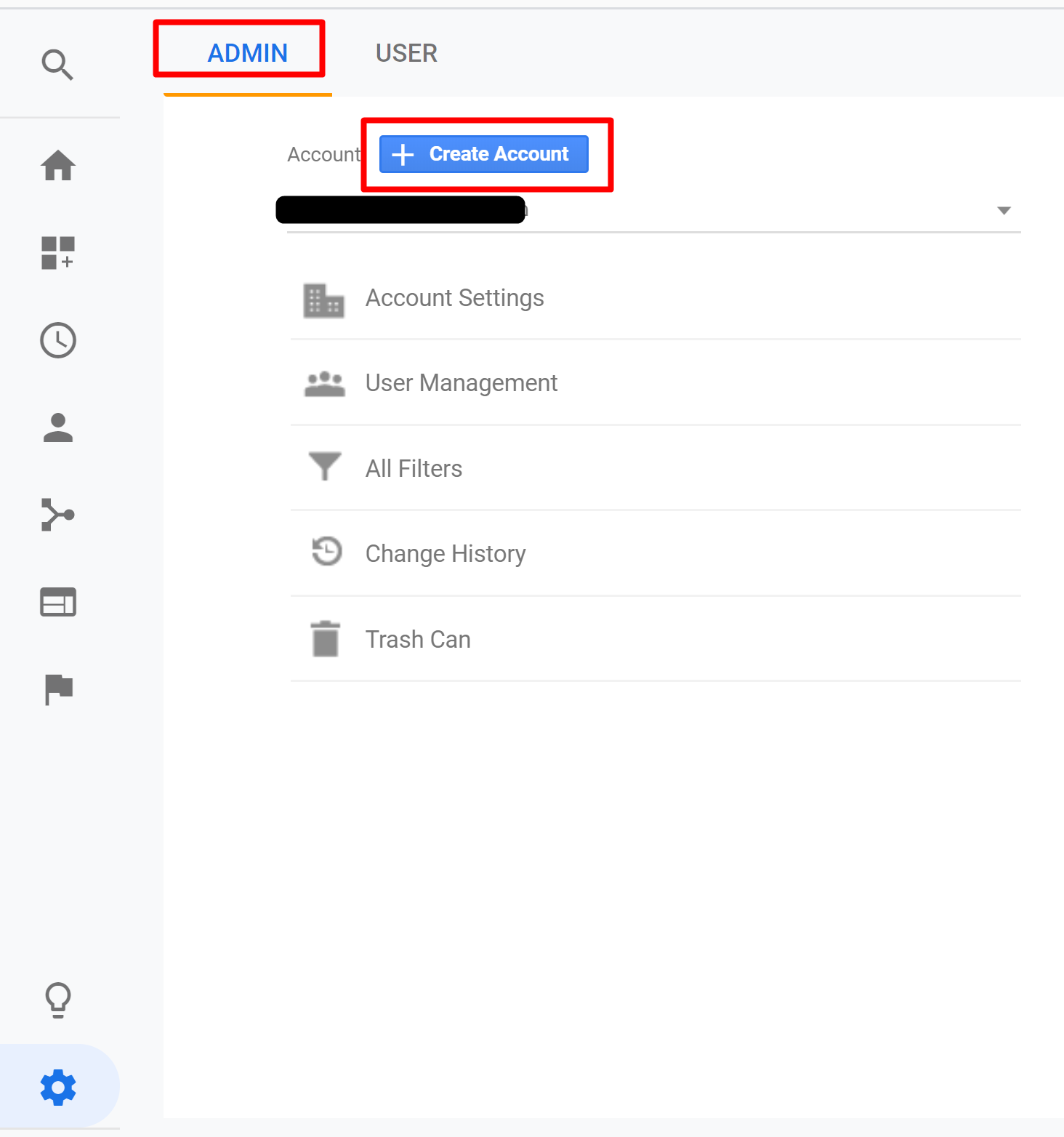The width and height of the screenshot is (1064, 1137).
Task: Open Acquisition reports branching icon
Action: (x=58, y=515)
